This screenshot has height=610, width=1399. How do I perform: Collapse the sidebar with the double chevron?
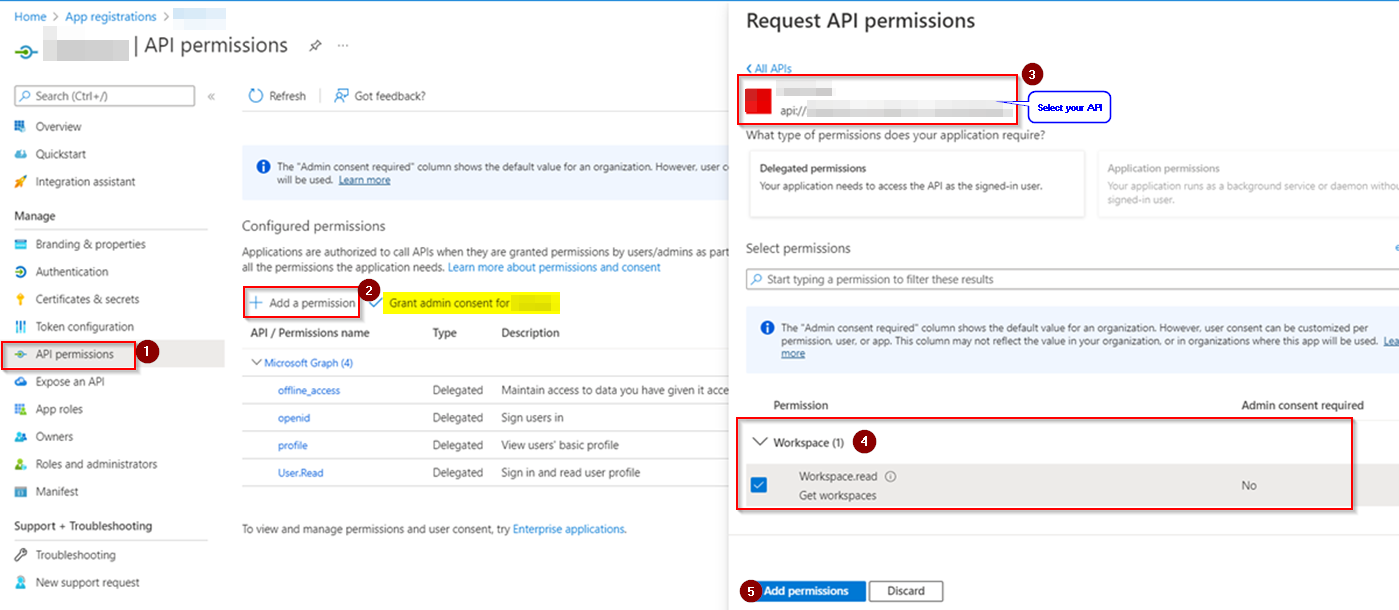(211, 97)
